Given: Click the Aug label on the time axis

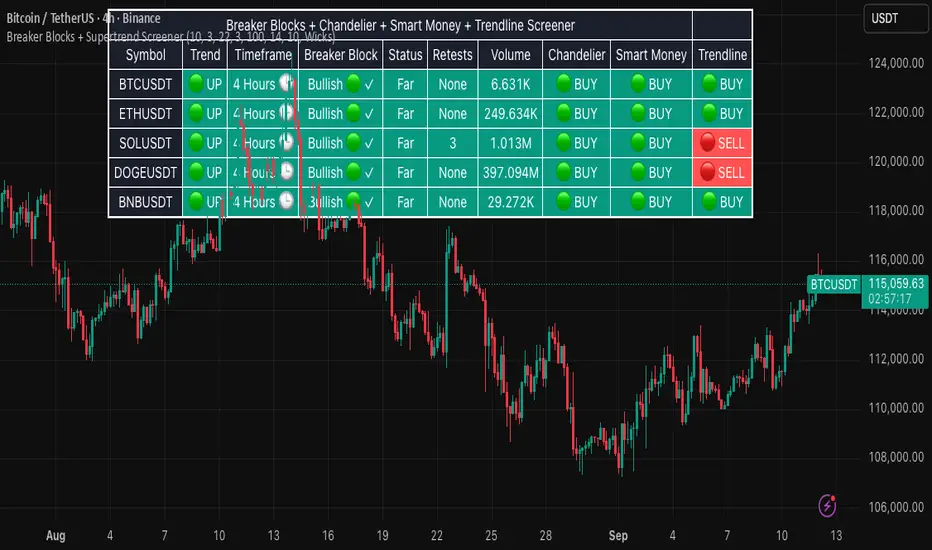Looking at the screenshot, I should 56,535.
